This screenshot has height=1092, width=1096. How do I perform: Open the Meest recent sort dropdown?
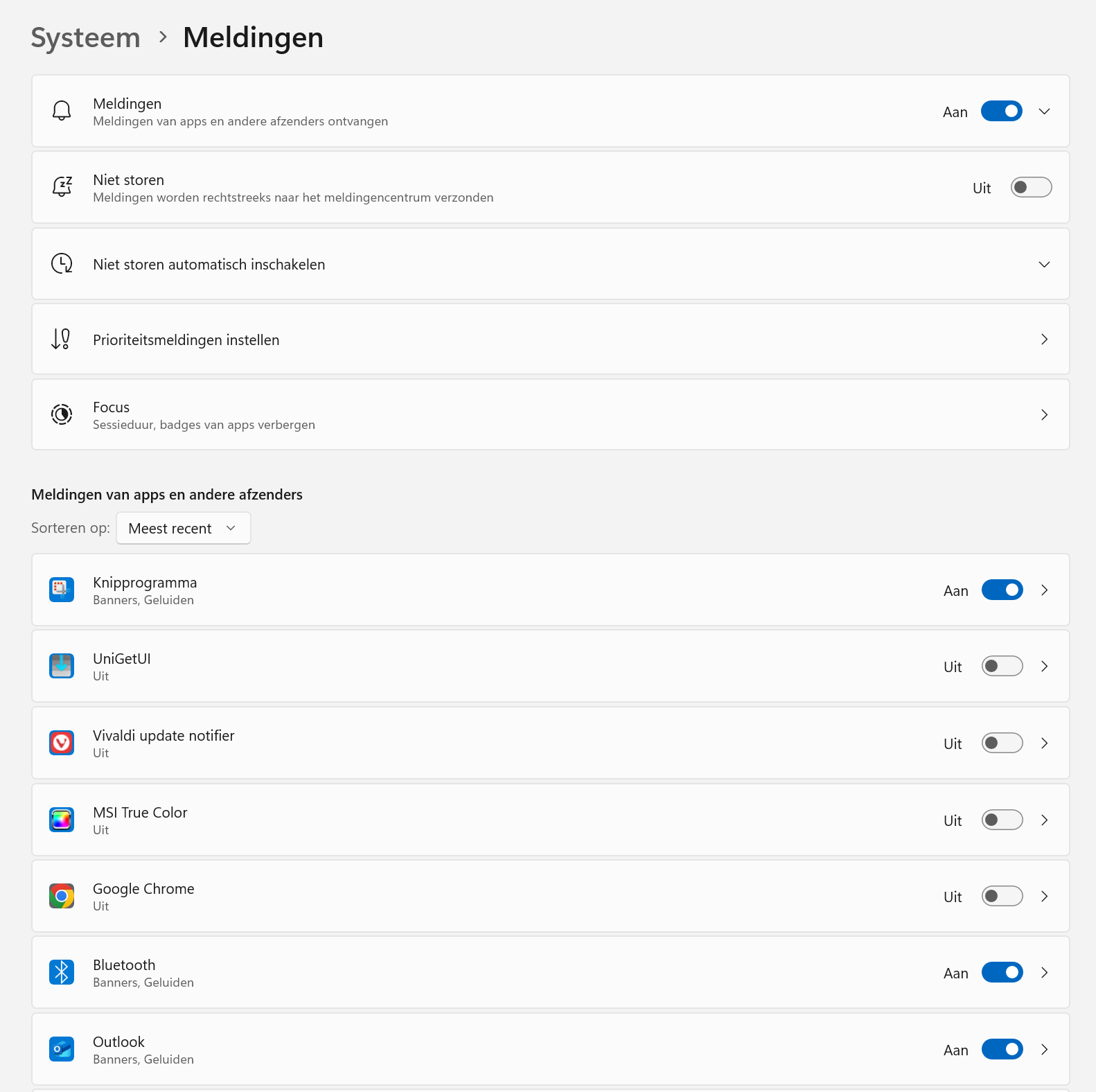[183, 527]
